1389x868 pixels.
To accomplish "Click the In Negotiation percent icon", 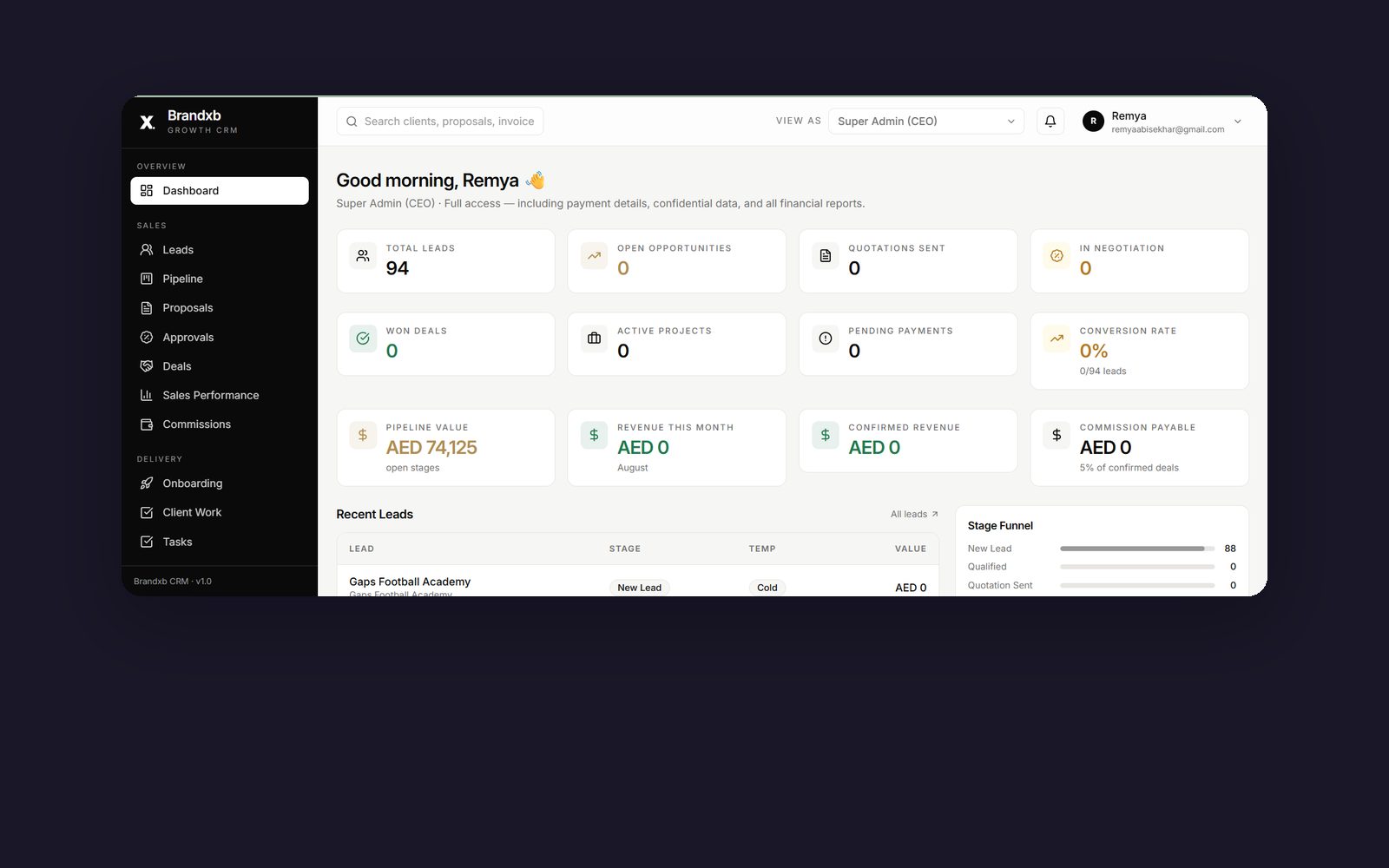I will click(1057, 256).
